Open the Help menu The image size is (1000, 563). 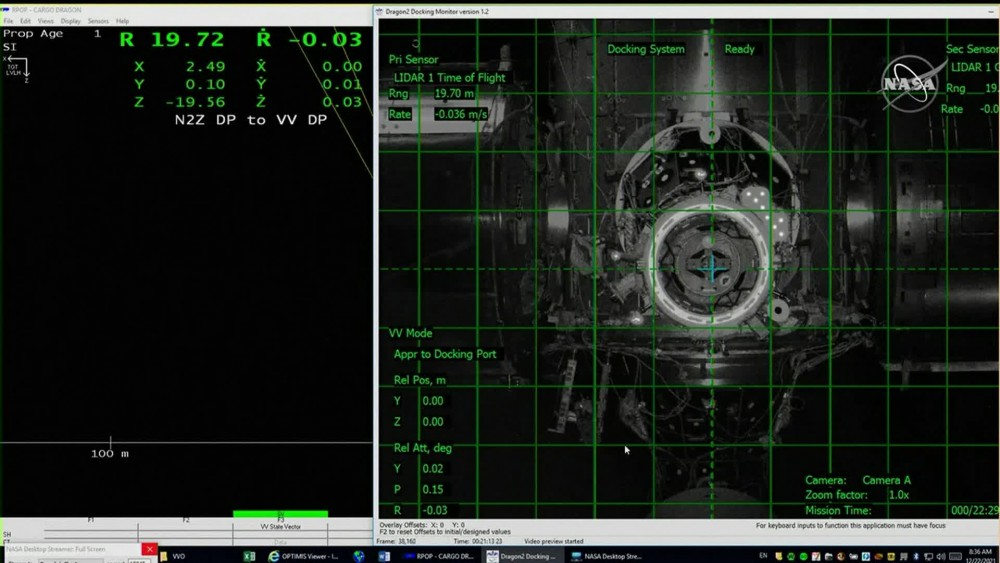point(122,21)
